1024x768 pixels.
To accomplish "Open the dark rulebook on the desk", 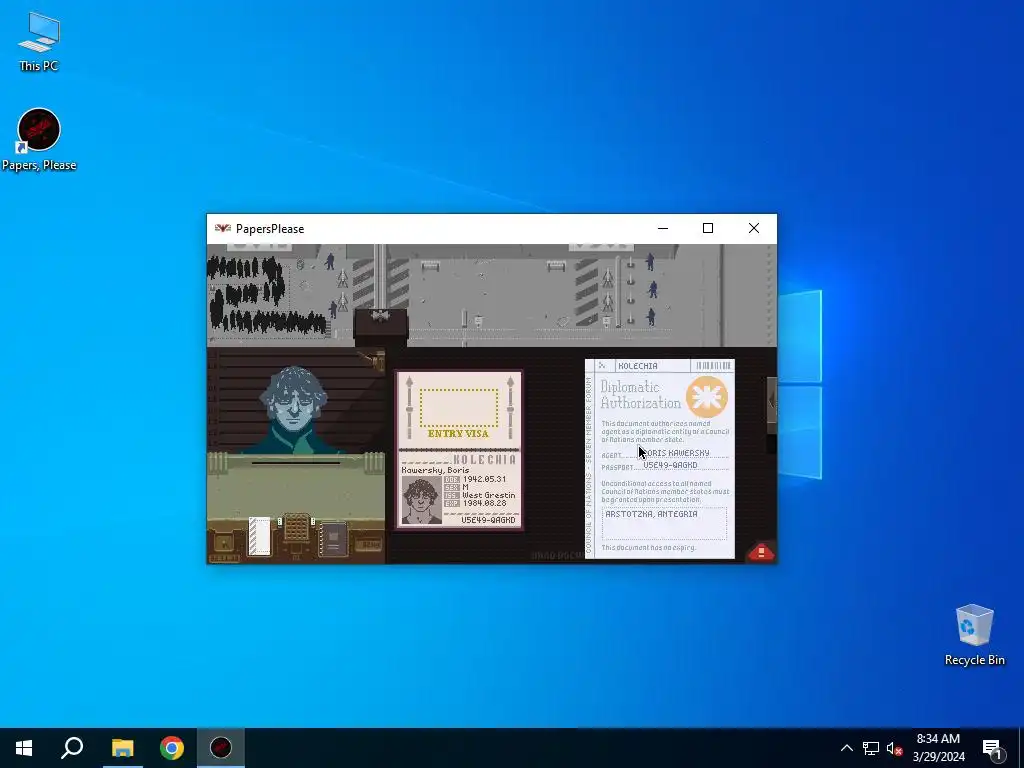I will tap(333, 539).
